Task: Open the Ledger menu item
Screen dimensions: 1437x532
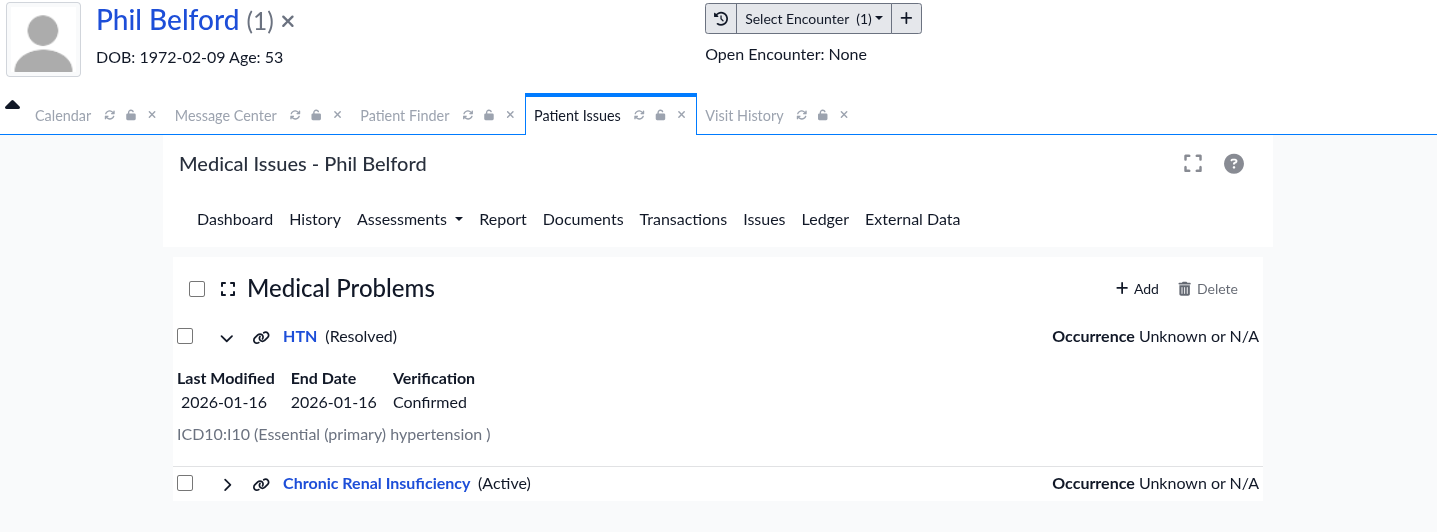Action: point(825,220)
